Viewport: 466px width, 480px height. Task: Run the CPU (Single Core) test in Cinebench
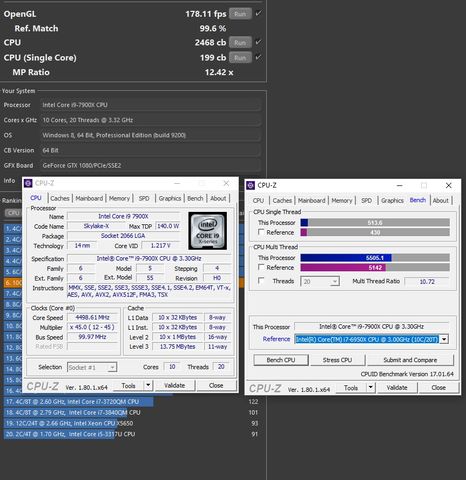coord(240,58)
